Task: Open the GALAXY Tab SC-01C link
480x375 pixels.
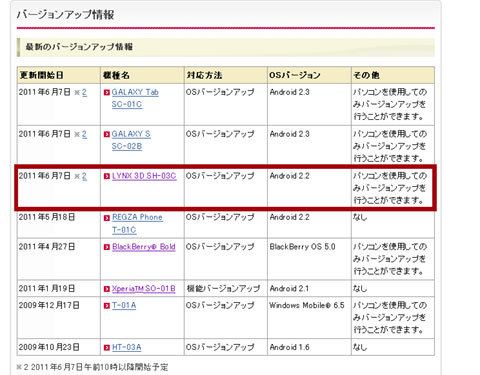Action: pyautogui.click(x=135, y=98)
